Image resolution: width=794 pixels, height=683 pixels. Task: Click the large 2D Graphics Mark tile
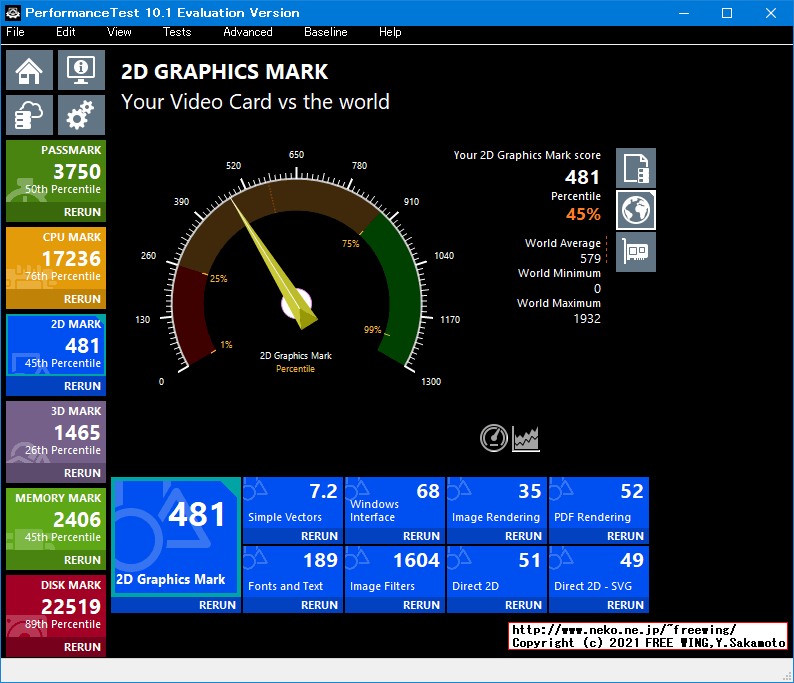[176, 538]
